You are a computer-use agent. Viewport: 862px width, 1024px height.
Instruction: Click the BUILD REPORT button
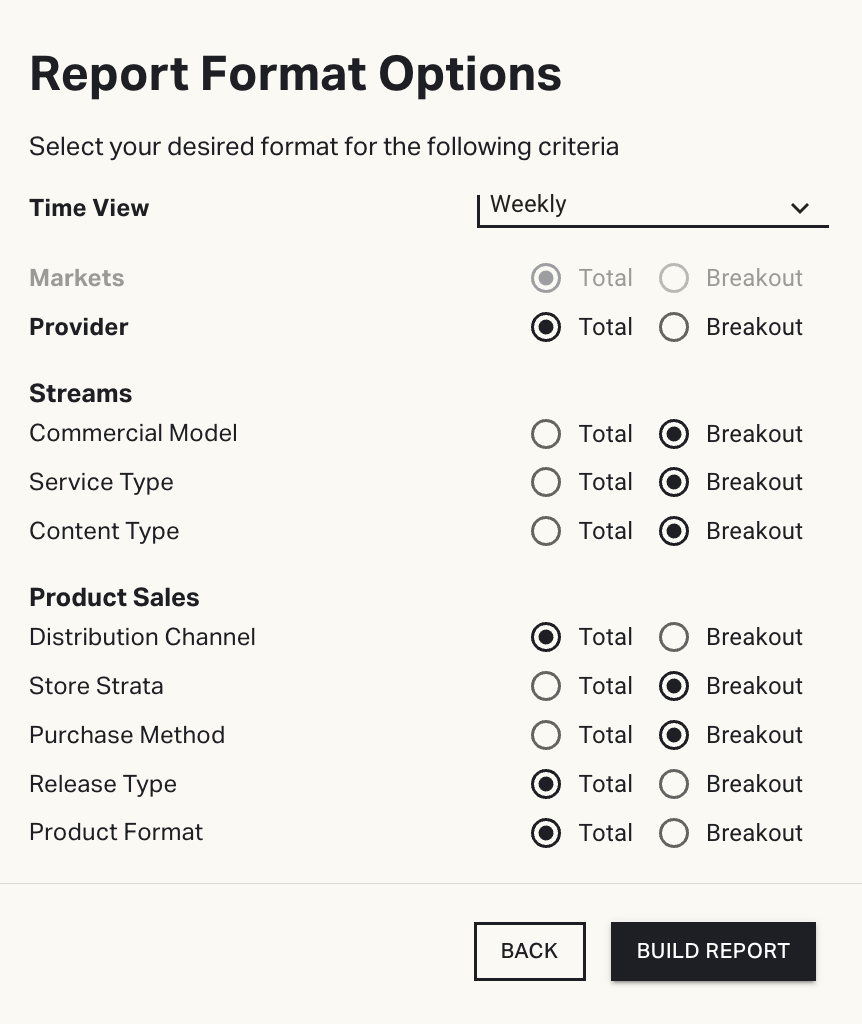(x=713, y=951)
